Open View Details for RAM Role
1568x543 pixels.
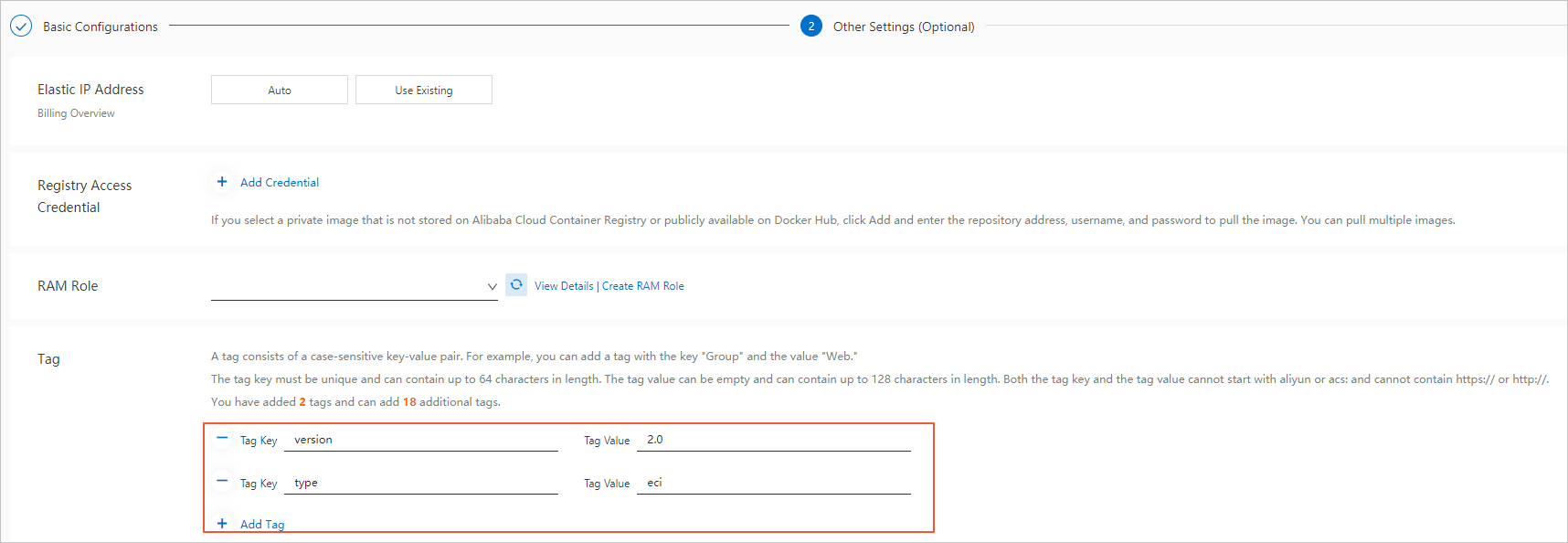(564, 286)
